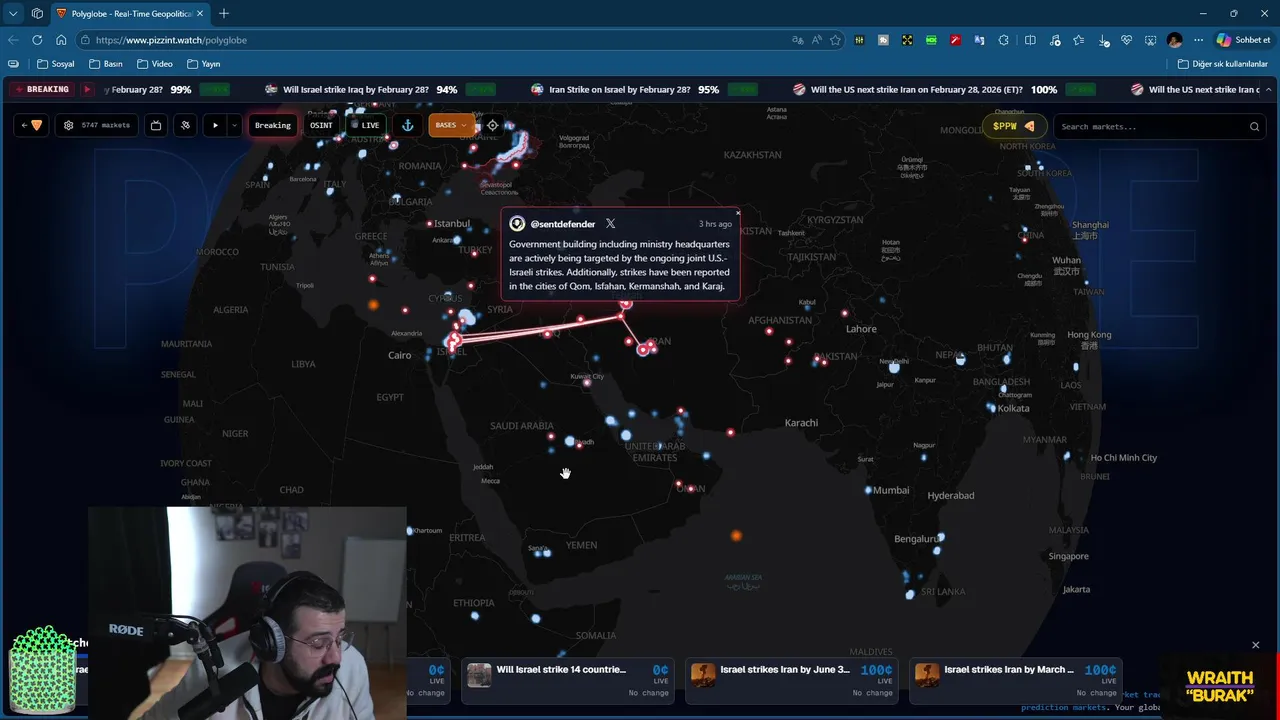Go back with browser back arrow

(x=12, y=40)
